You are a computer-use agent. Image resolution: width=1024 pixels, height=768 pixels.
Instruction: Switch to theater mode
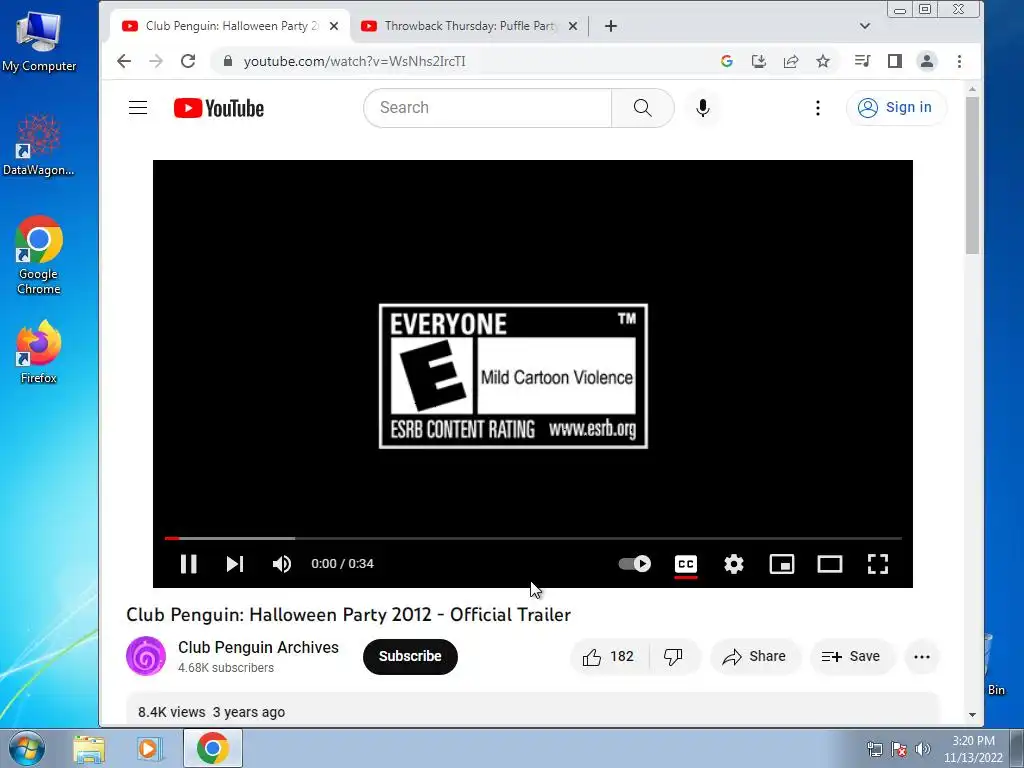click(x=830, y=564)
